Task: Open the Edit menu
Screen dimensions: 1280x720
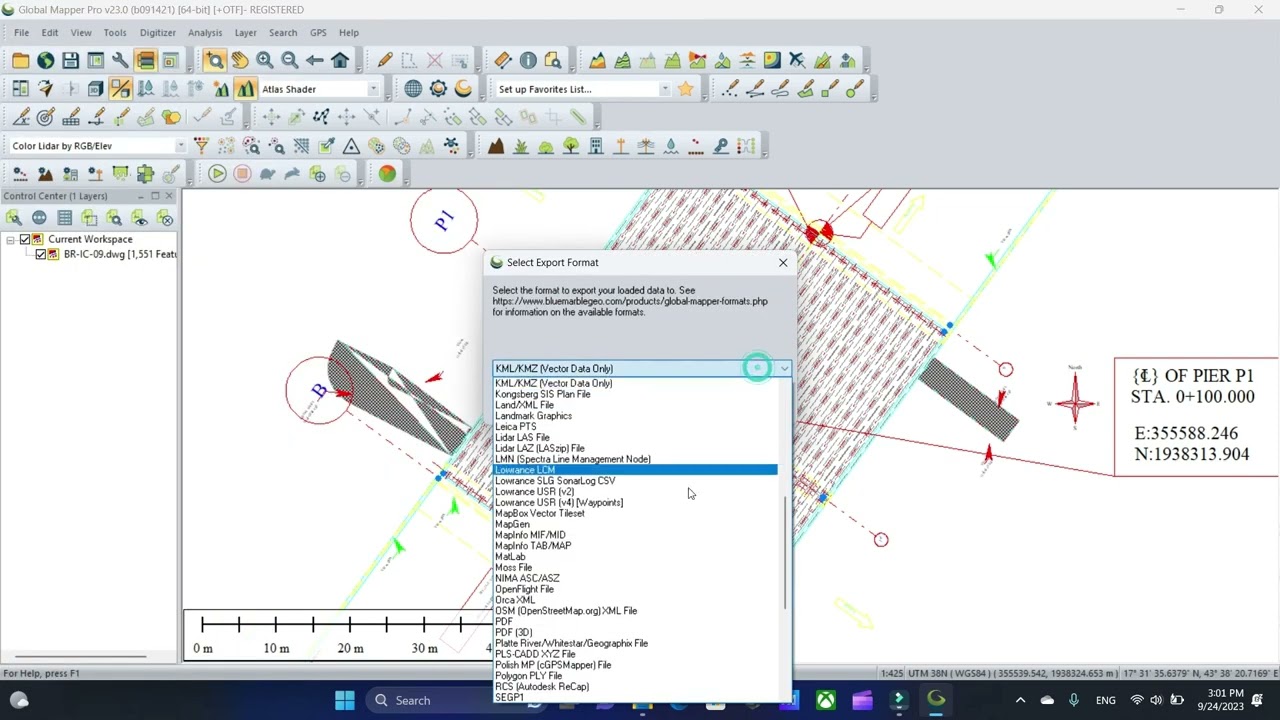Action: click(50, 33)
